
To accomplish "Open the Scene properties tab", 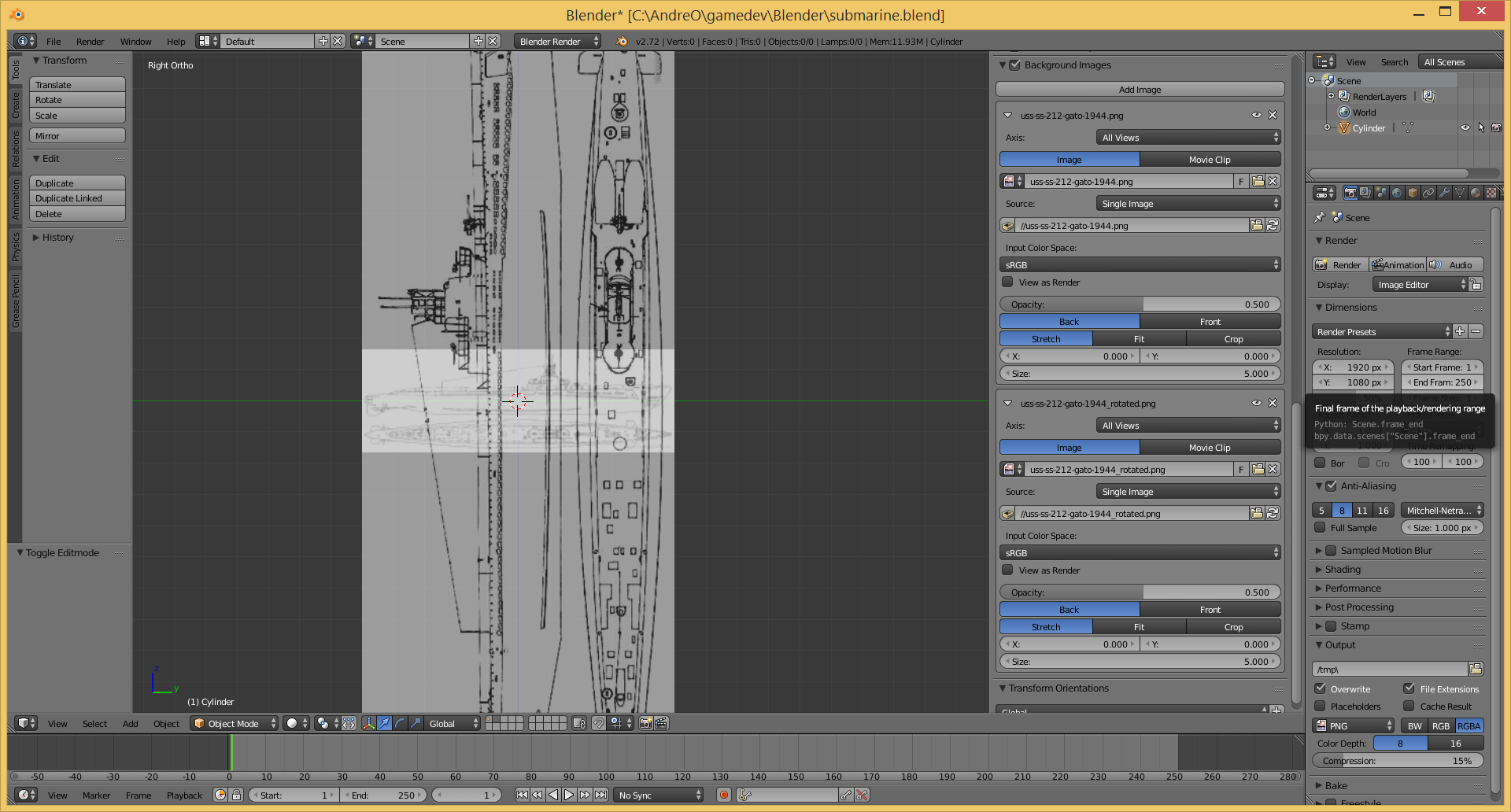I will pyautogui.click(x=1381, y=193).
